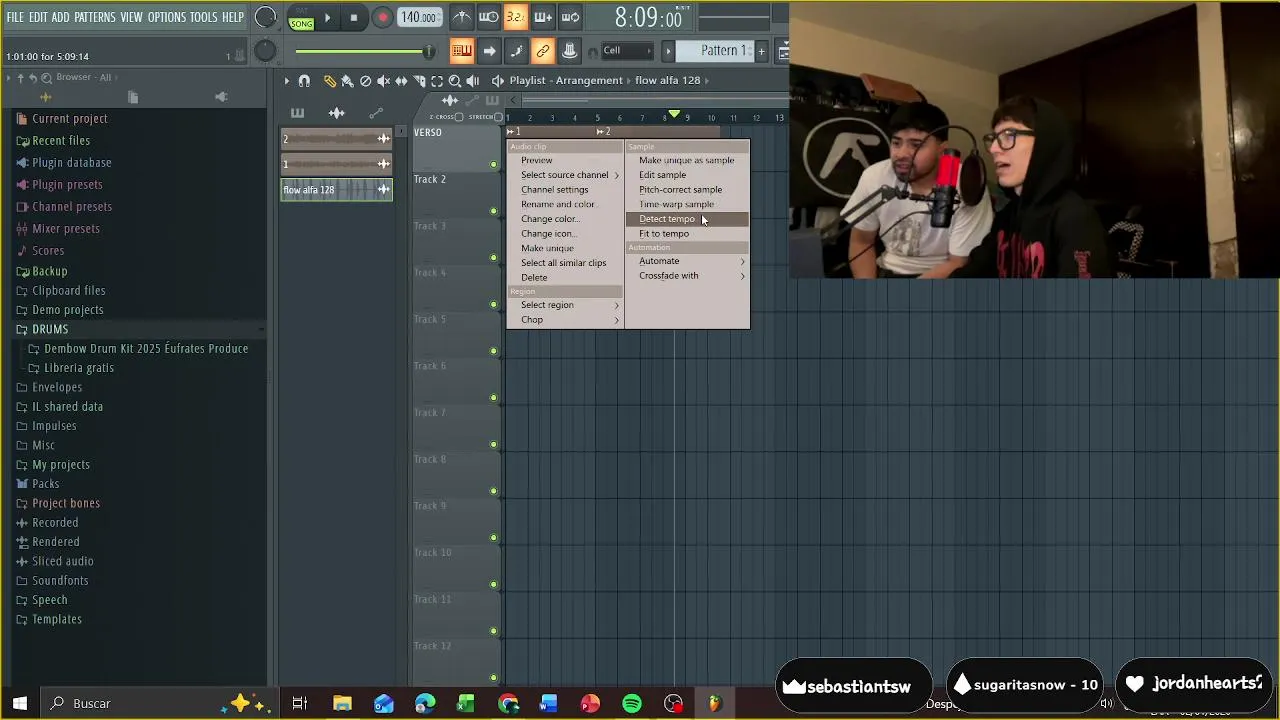The width and height of the screenshot is (1280, 720).
Task: Toggle the countdown before recording icon
Action: click(x=515, y=17)
